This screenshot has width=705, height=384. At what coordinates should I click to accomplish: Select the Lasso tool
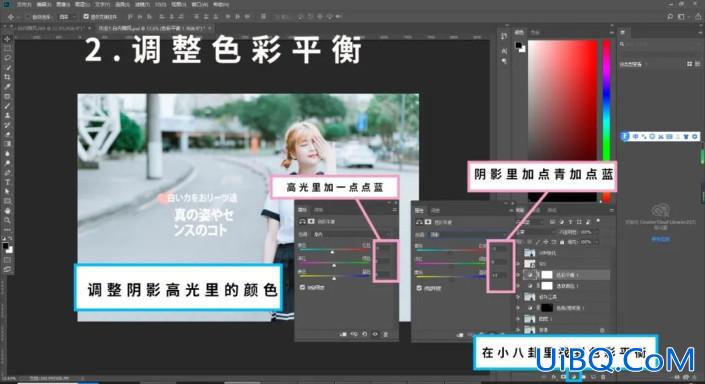(7, 58)
